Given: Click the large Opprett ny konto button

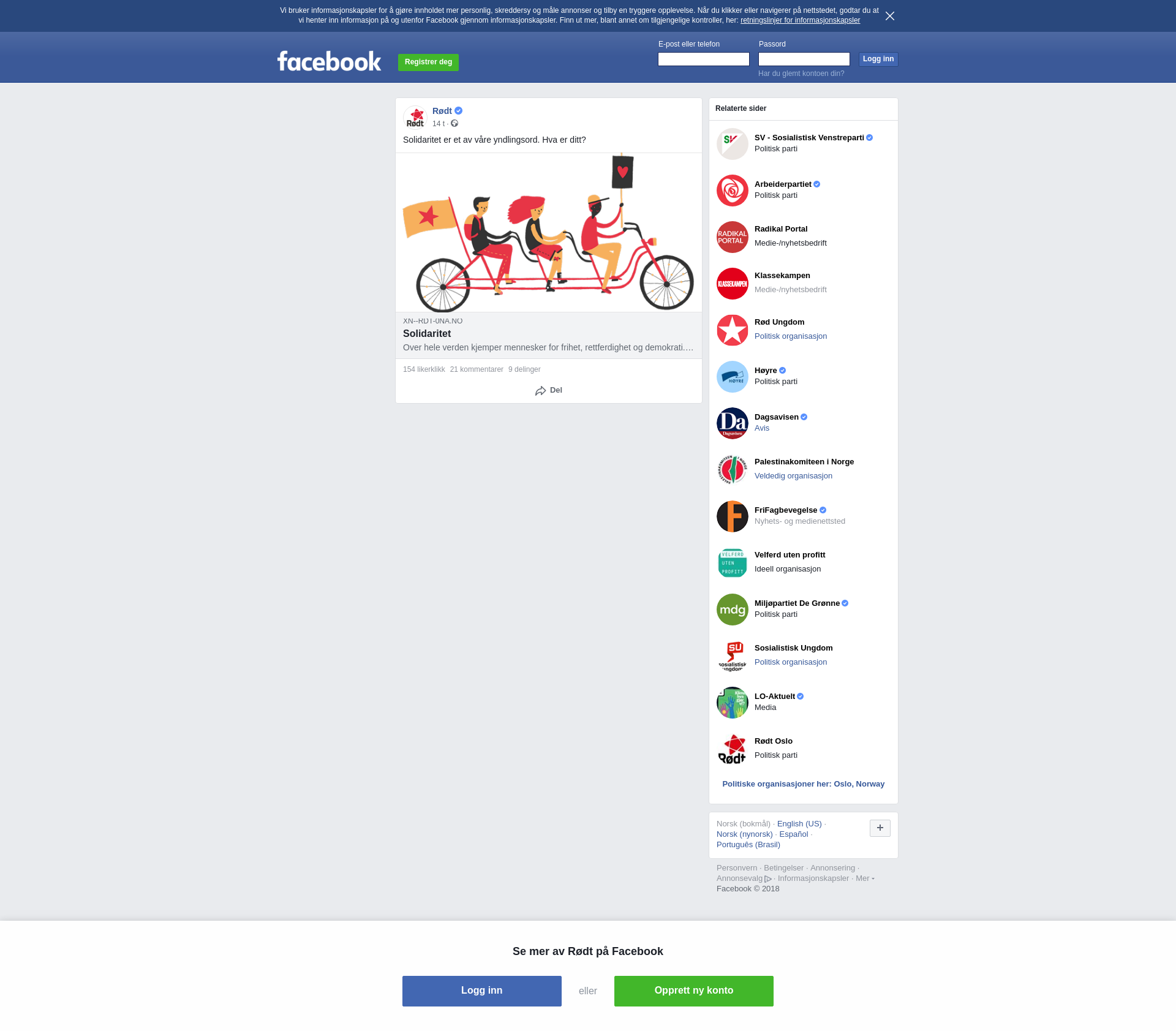Looking at the screenshot, I should tap(694, 991).
